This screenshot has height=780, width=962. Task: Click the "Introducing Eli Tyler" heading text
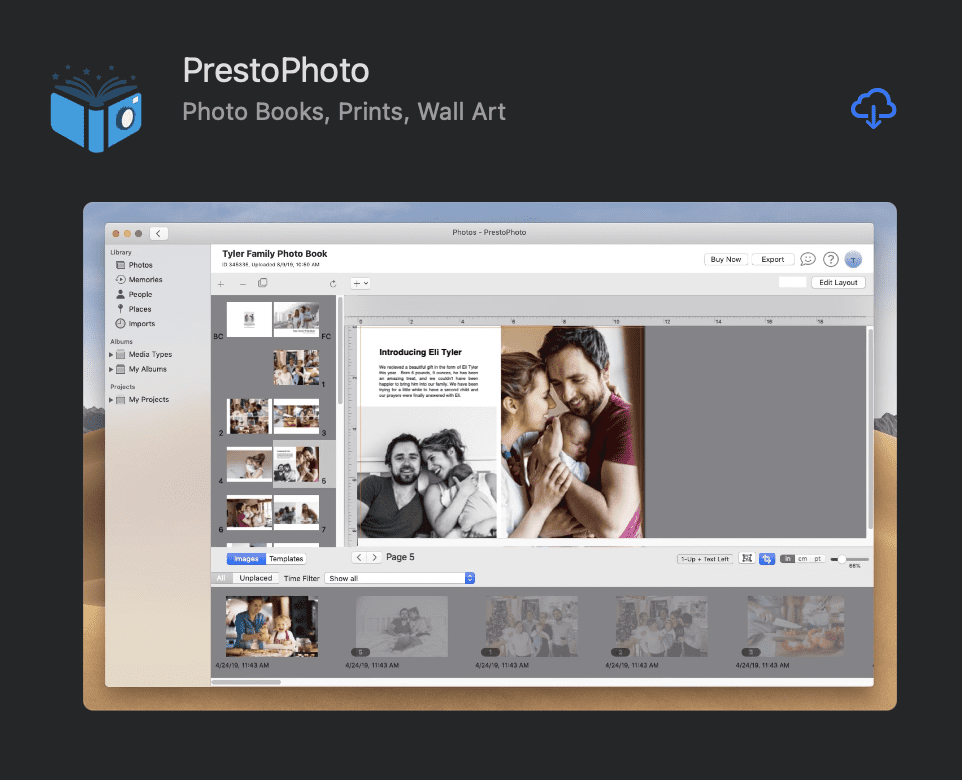click(x=420, y=352)
